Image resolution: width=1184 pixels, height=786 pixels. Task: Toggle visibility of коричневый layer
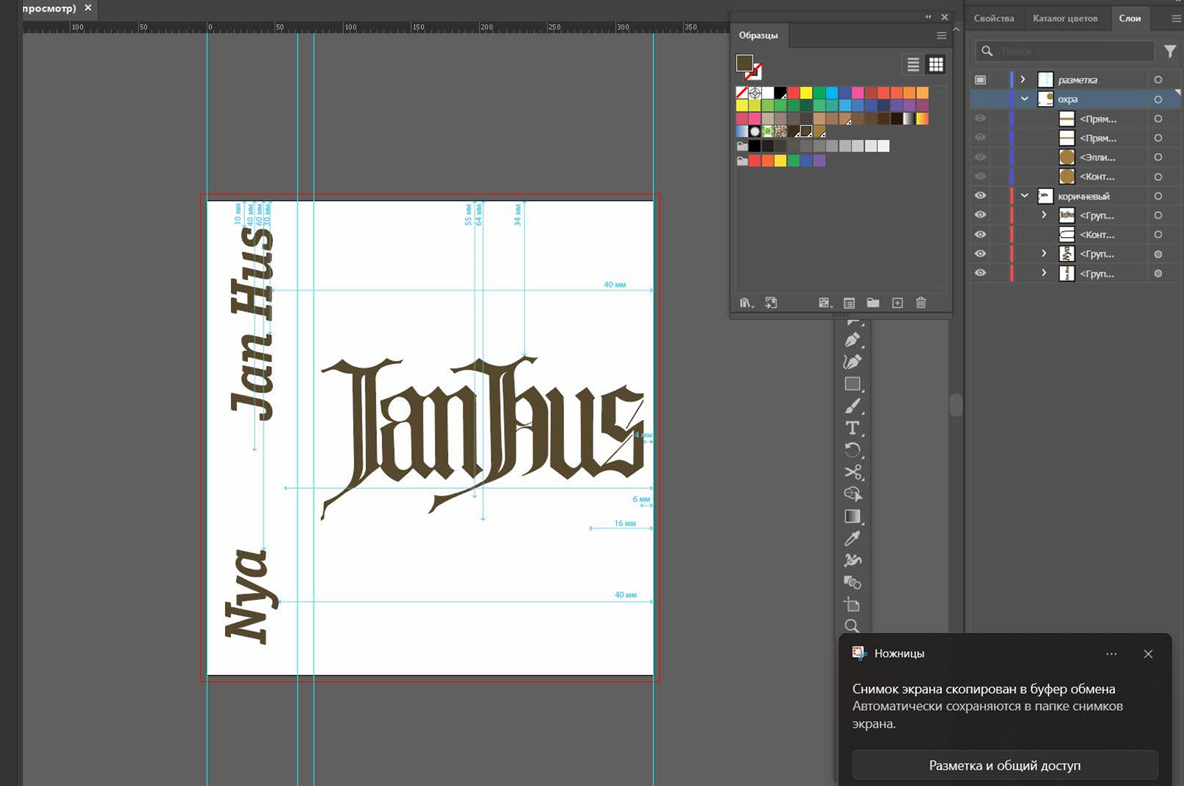tap(980, 196)
